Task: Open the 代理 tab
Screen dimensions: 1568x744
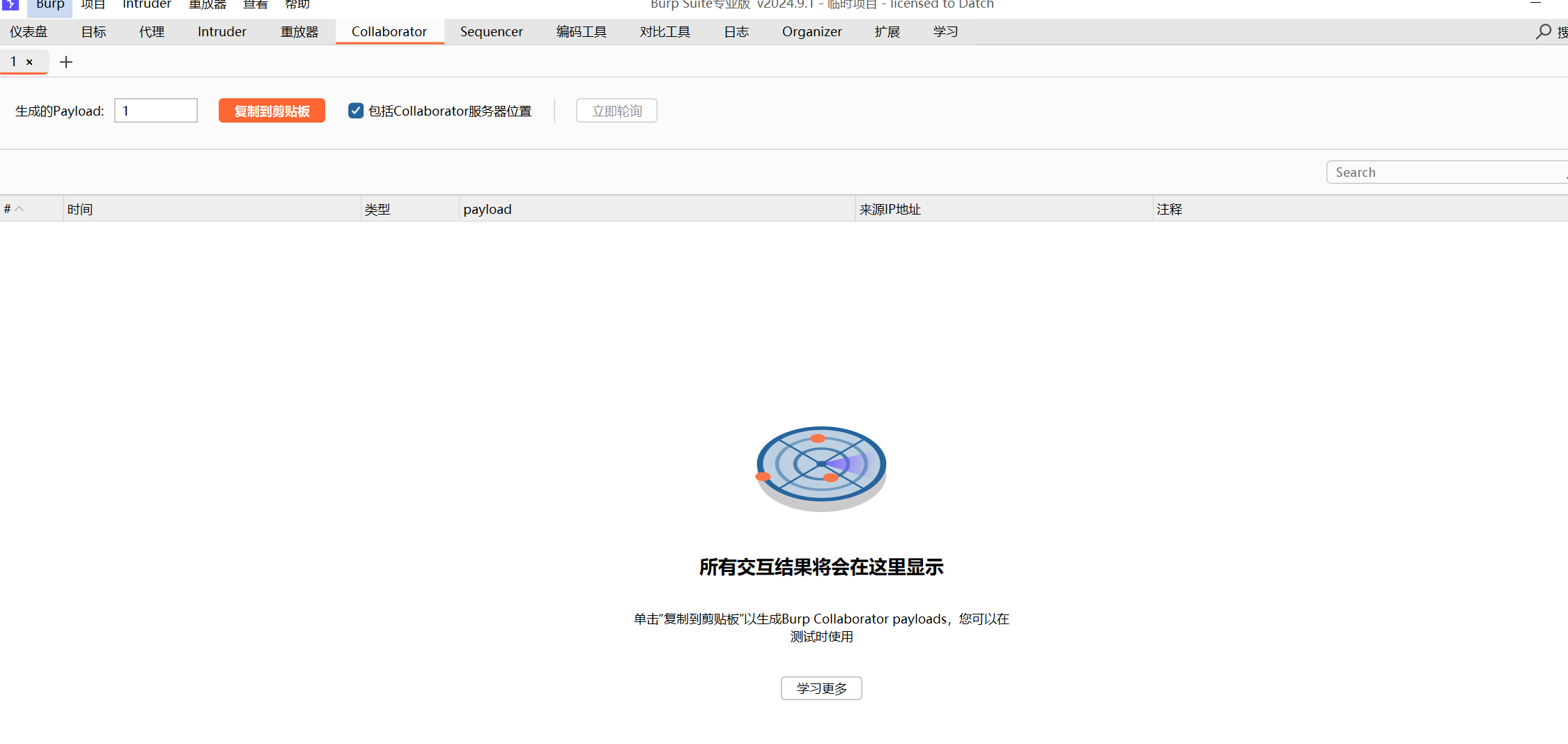Action: click(151, 32)
